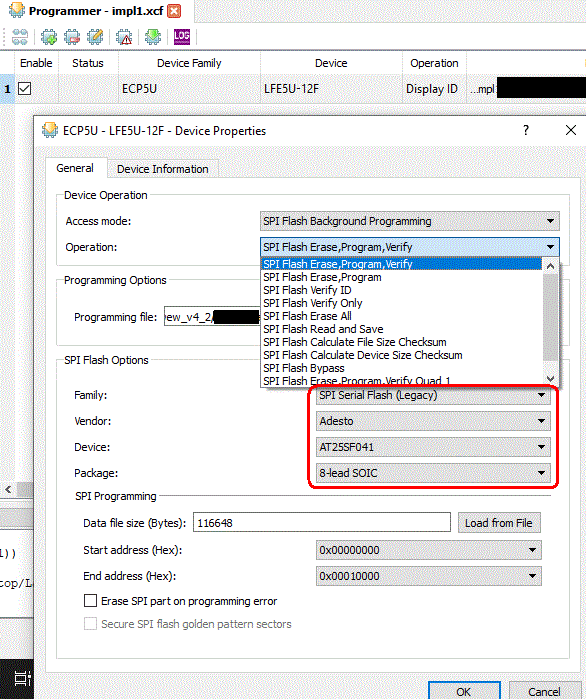586x699 pixels.
Task: Click the device warning triangle chip icon
Action: pos(124,37)
